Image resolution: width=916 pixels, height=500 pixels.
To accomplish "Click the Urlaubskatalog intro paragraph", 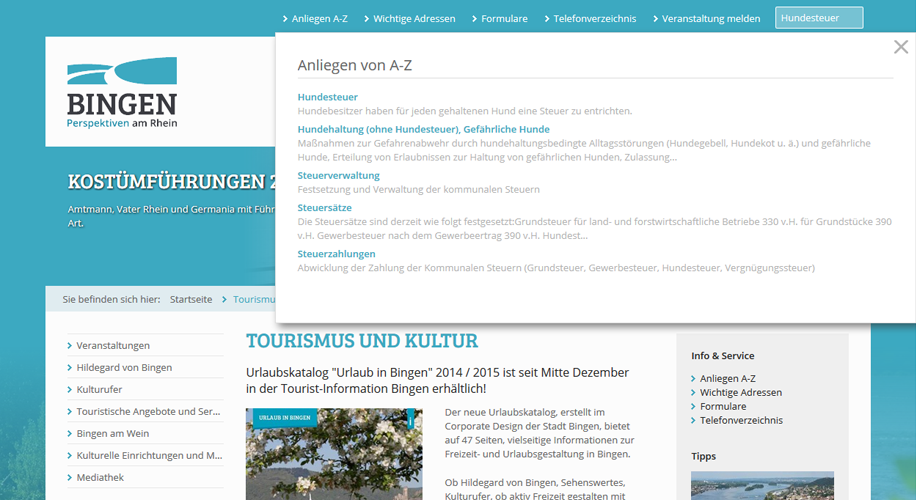I will (x=437, y=381).
